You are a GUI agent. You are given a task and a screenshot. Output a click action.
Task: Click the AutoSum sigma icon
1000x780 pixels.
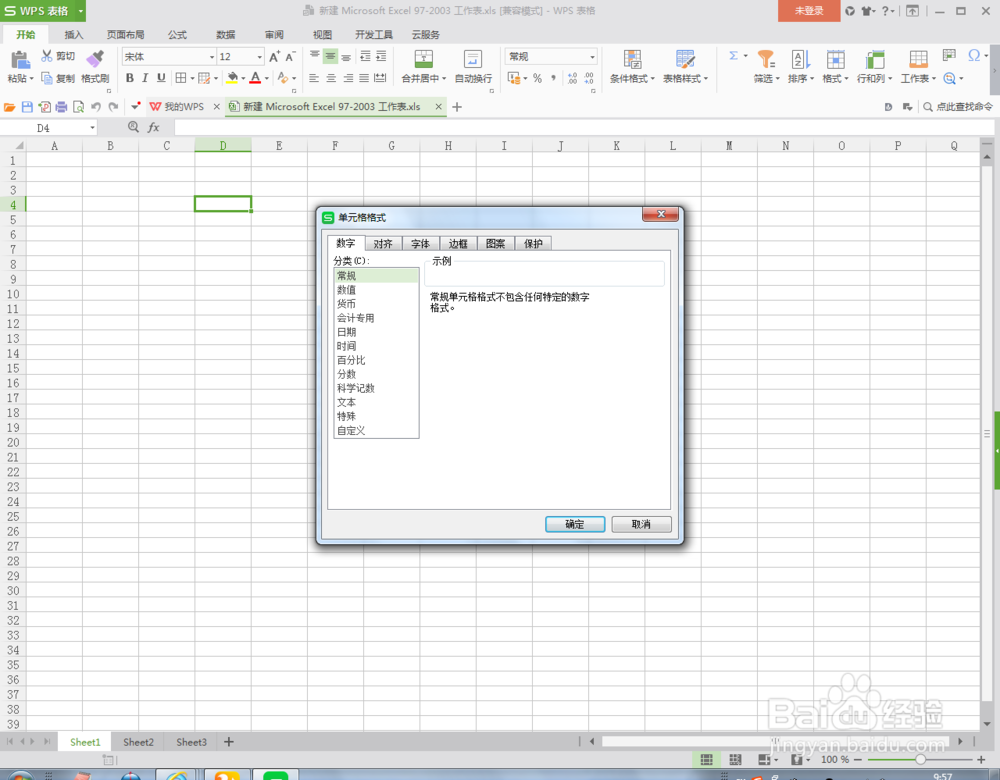click(733, 55)
